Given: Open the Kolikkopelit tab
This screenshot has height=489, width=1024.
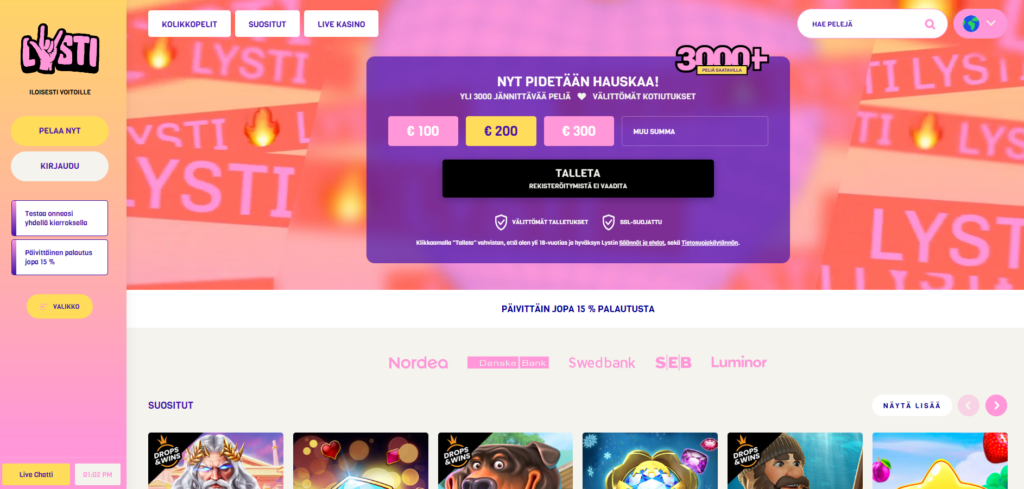Looking at the screenshot, I should click(x=189, y=24).
